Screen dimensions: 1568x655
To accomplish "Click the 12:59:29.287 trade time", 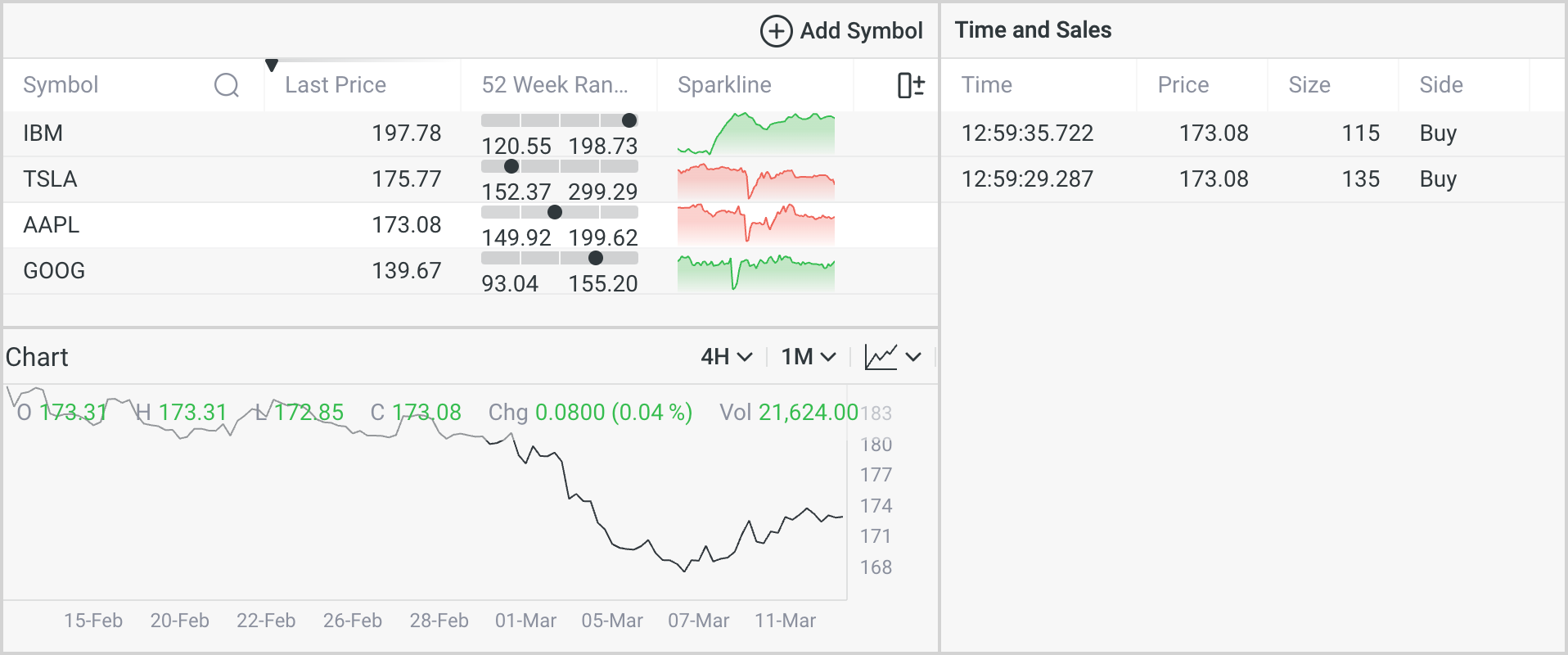I will 1027,179.
